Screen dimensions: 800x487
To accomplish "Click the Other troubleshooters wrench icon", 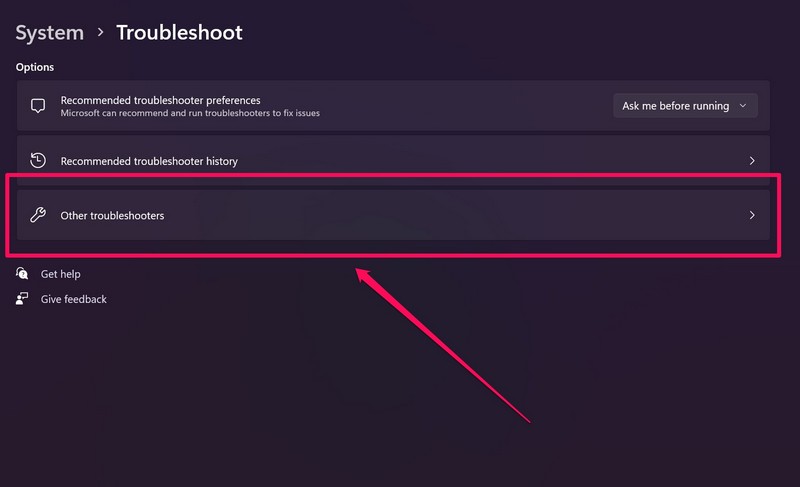I will click(39, 215).
